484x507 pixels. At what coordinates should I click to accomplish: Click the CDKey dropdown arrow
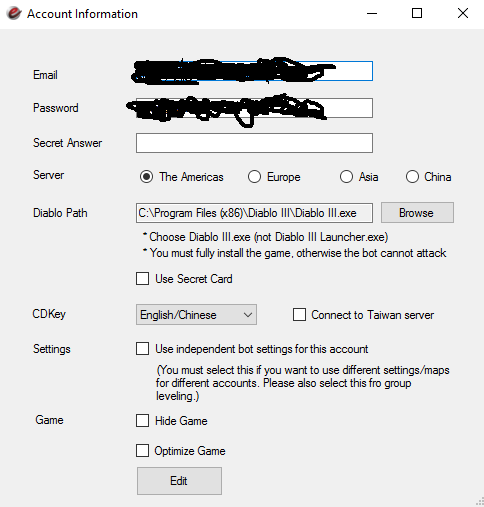(248, 315)
